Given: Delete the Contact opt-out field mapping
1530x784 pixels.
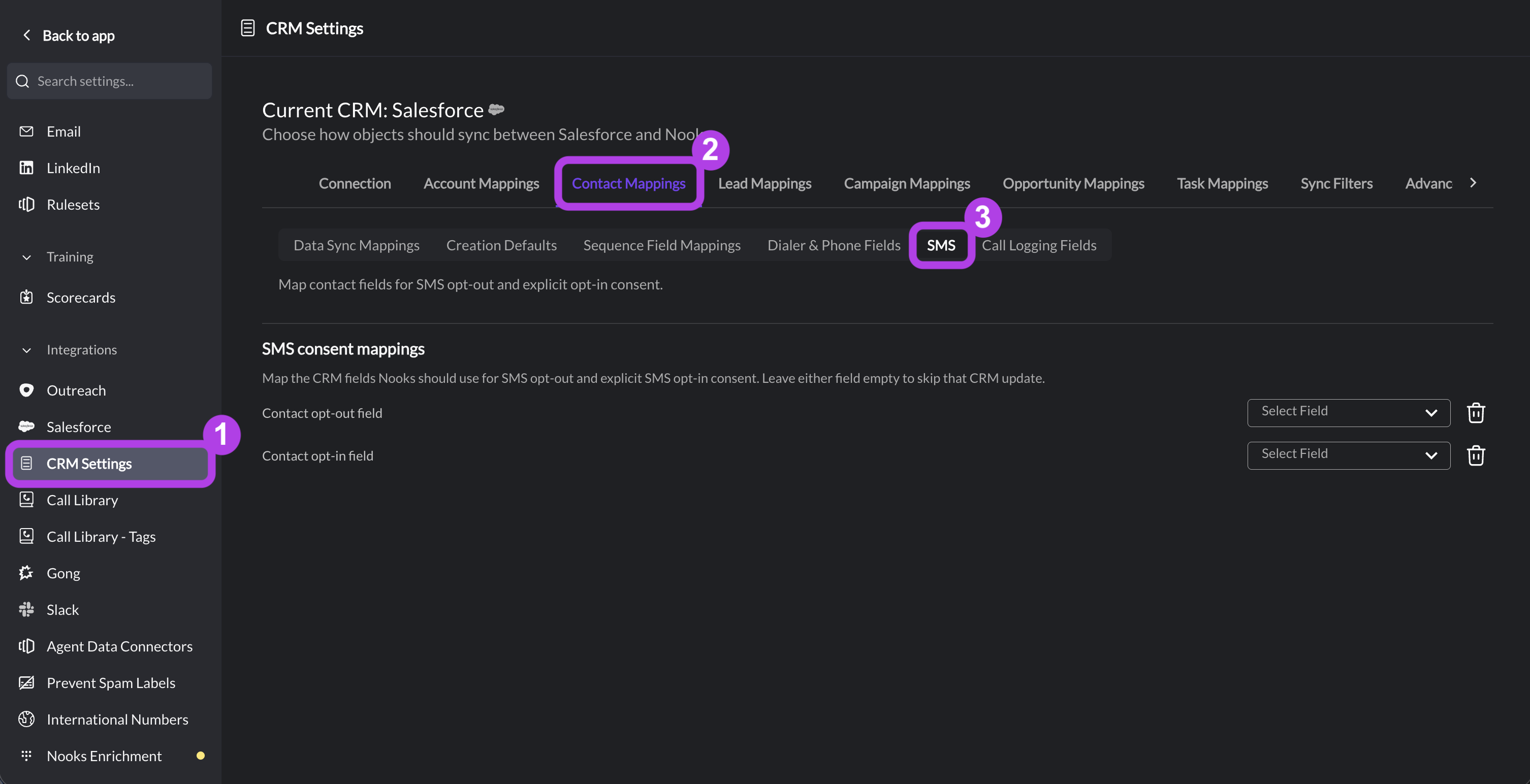Looking at the screenshot, I should 1476,413.
